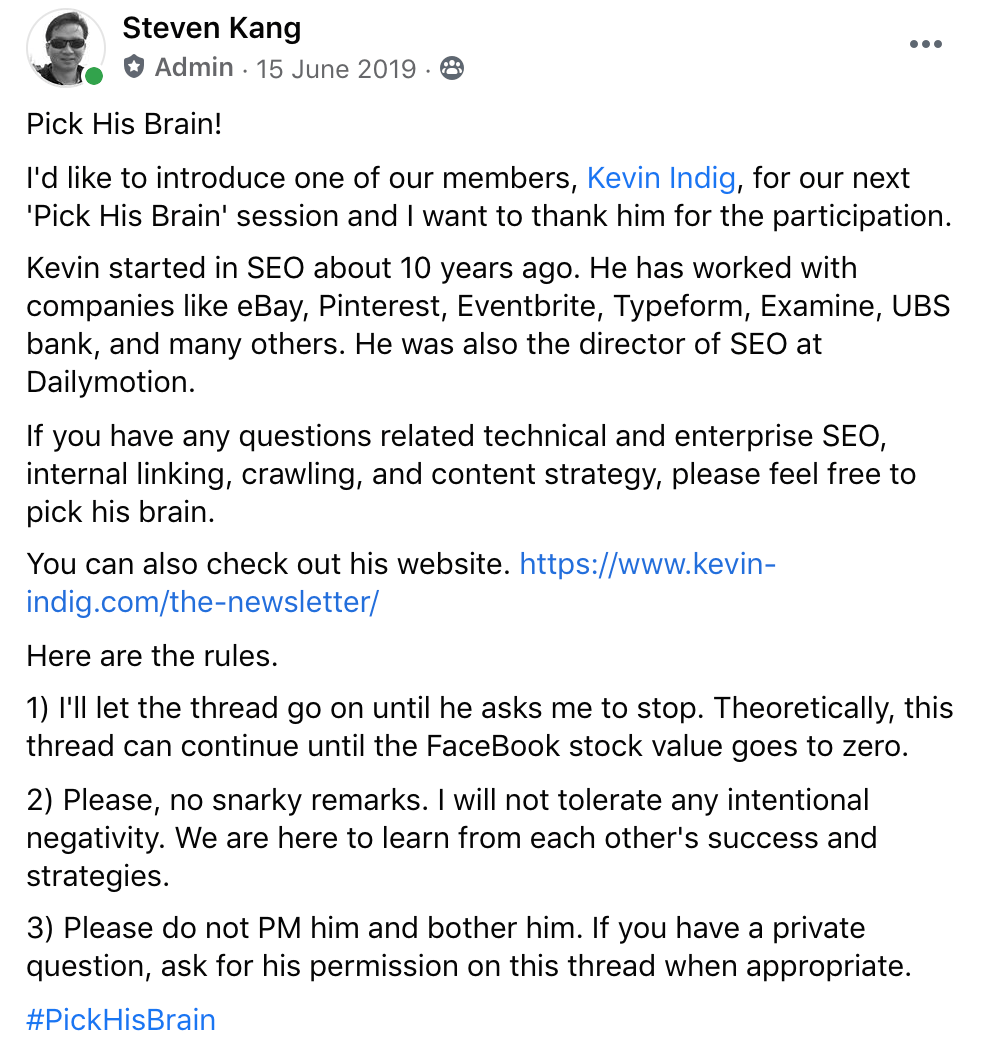The height and width of the screenshot is (1046, 986).
Task: Click Steven Kang's name
Action: (211, 28)
